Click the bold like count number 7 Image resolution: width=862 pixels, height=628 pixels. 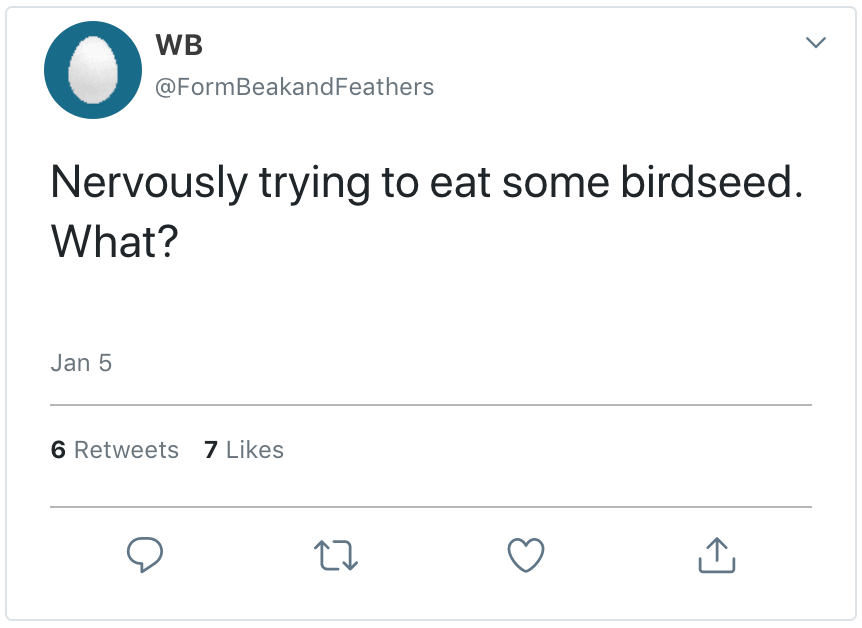click(x=211, y=450)
